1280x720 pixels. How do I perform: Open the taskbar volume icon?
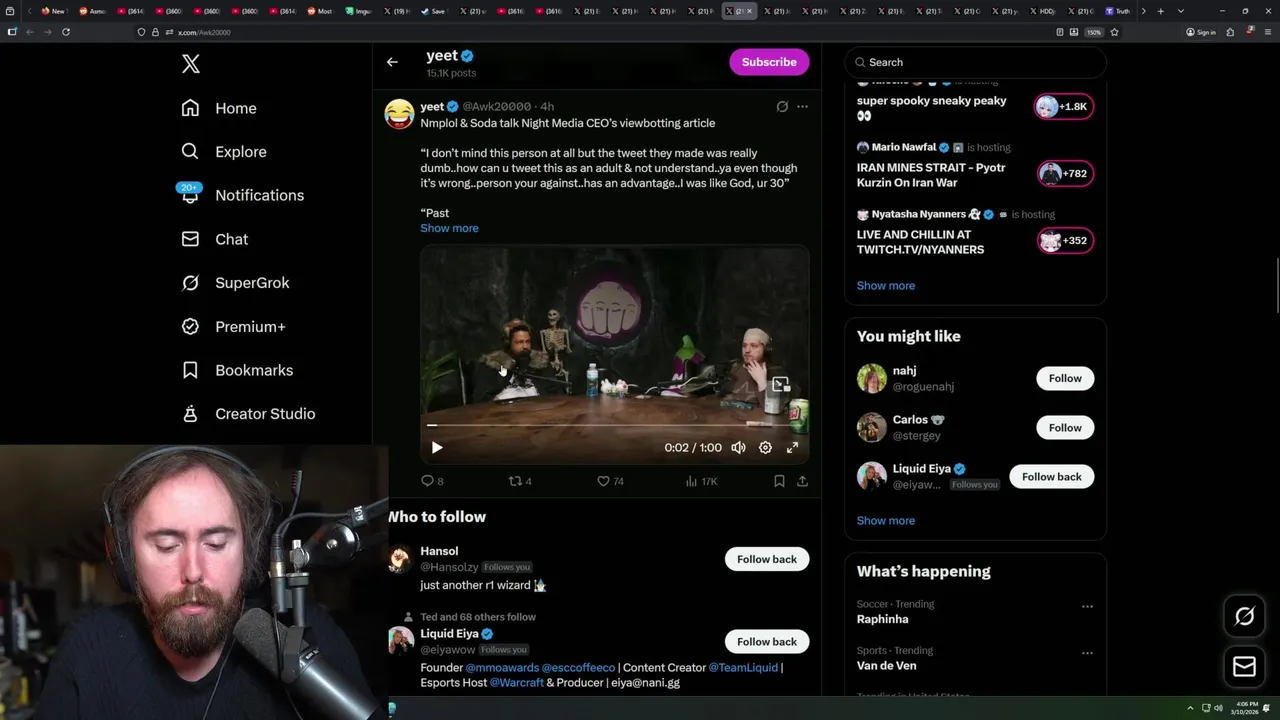click(x=1218, y=708)
